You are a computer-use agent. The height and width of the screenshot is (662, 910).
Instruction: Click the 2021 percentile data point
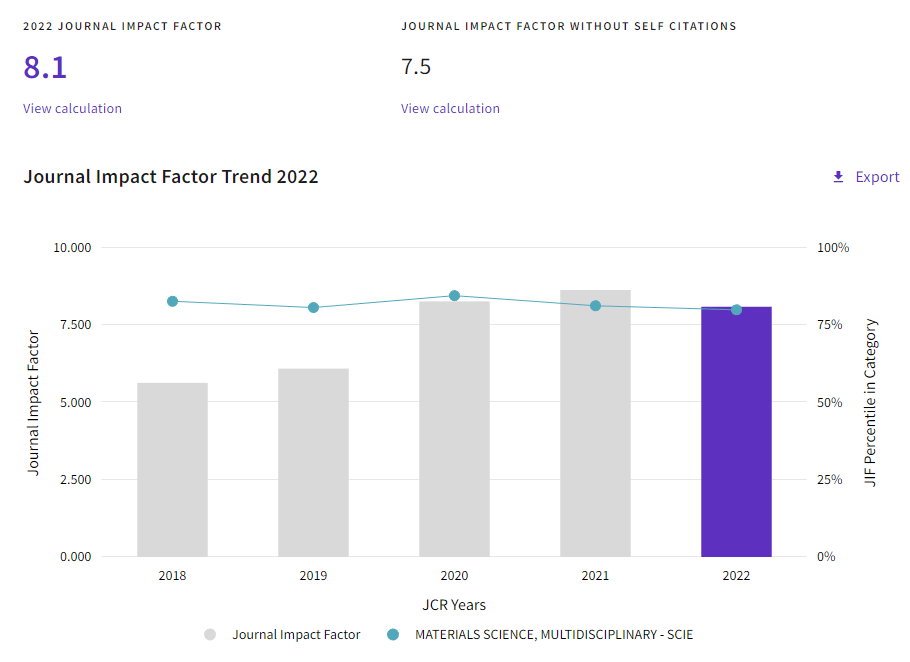coord(595,305)
